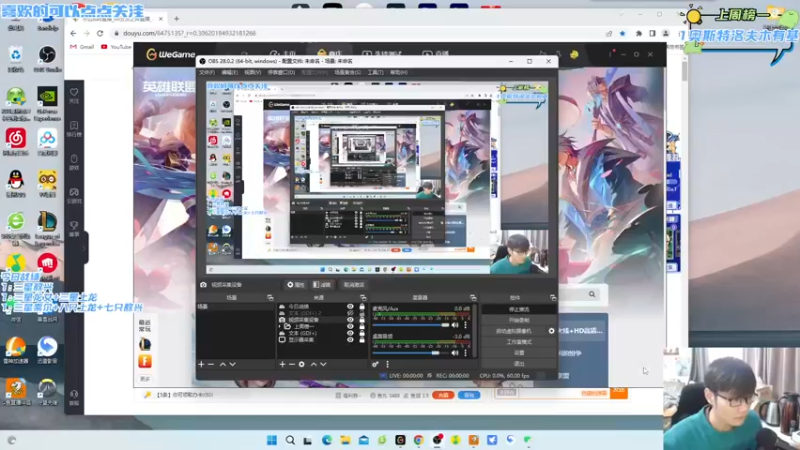The height and width of the screenshot is (450, 800).
Task: Toggle lock on 视频采集设备 source
Action: coord(362,320)
